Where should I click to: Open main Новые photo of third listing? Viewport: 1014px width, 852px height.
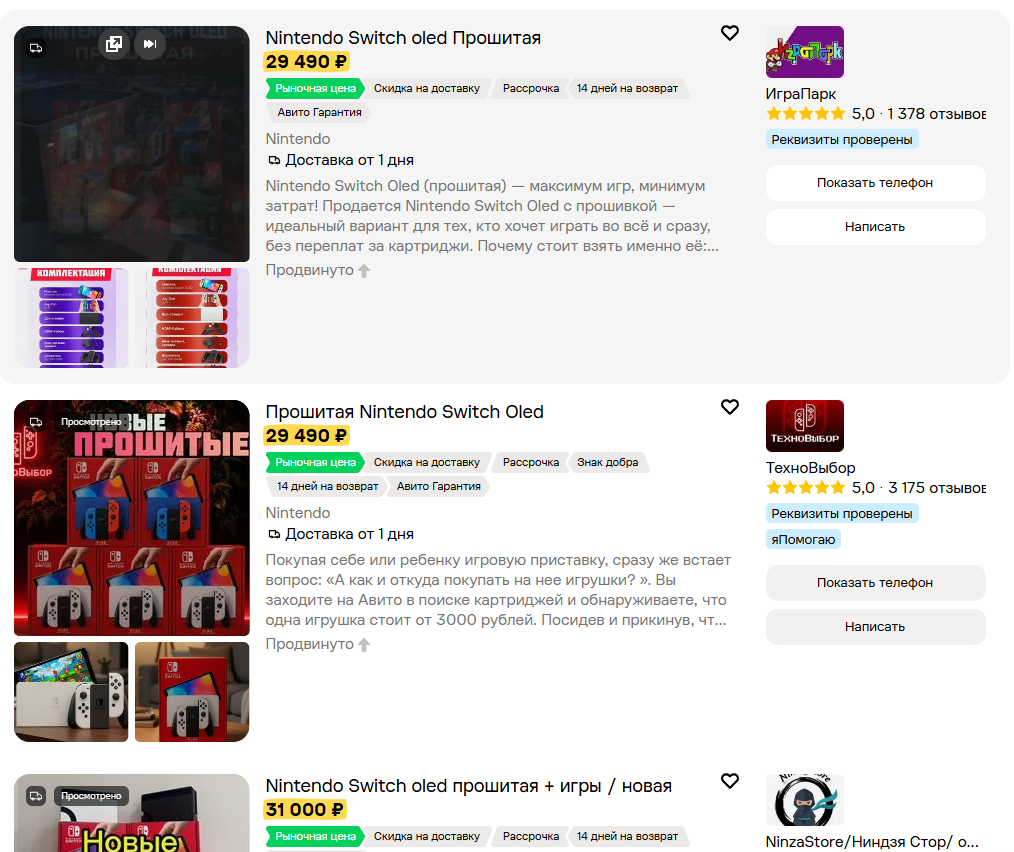tap(132, 813)
